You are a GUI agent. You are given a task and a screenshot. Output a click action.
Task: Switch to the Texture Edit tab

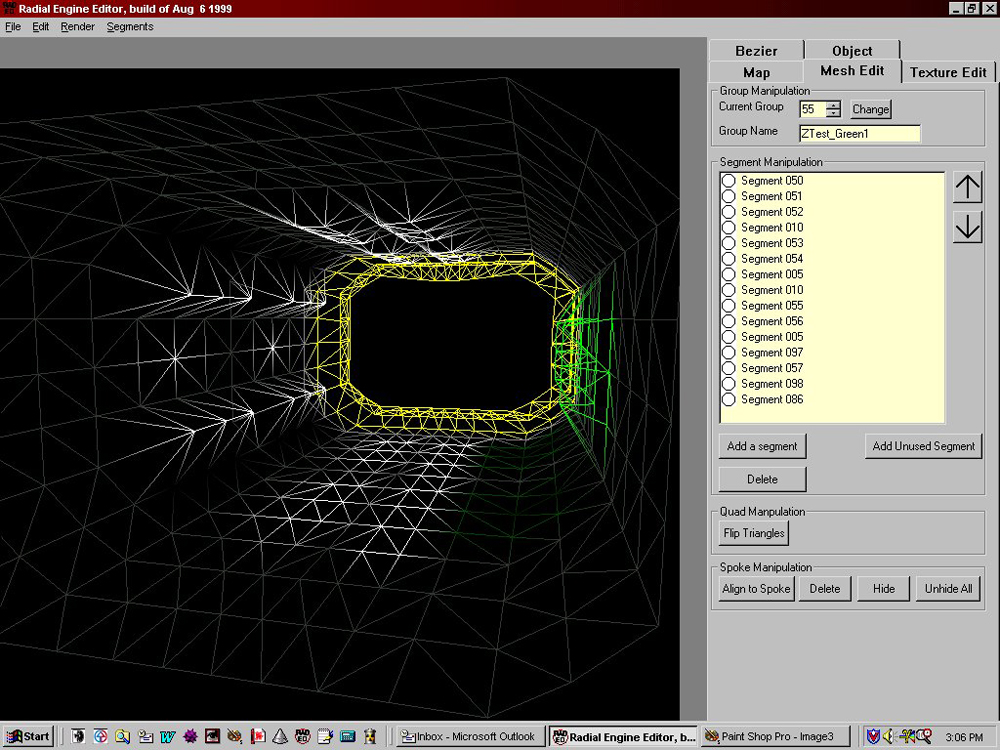point(948,73)
